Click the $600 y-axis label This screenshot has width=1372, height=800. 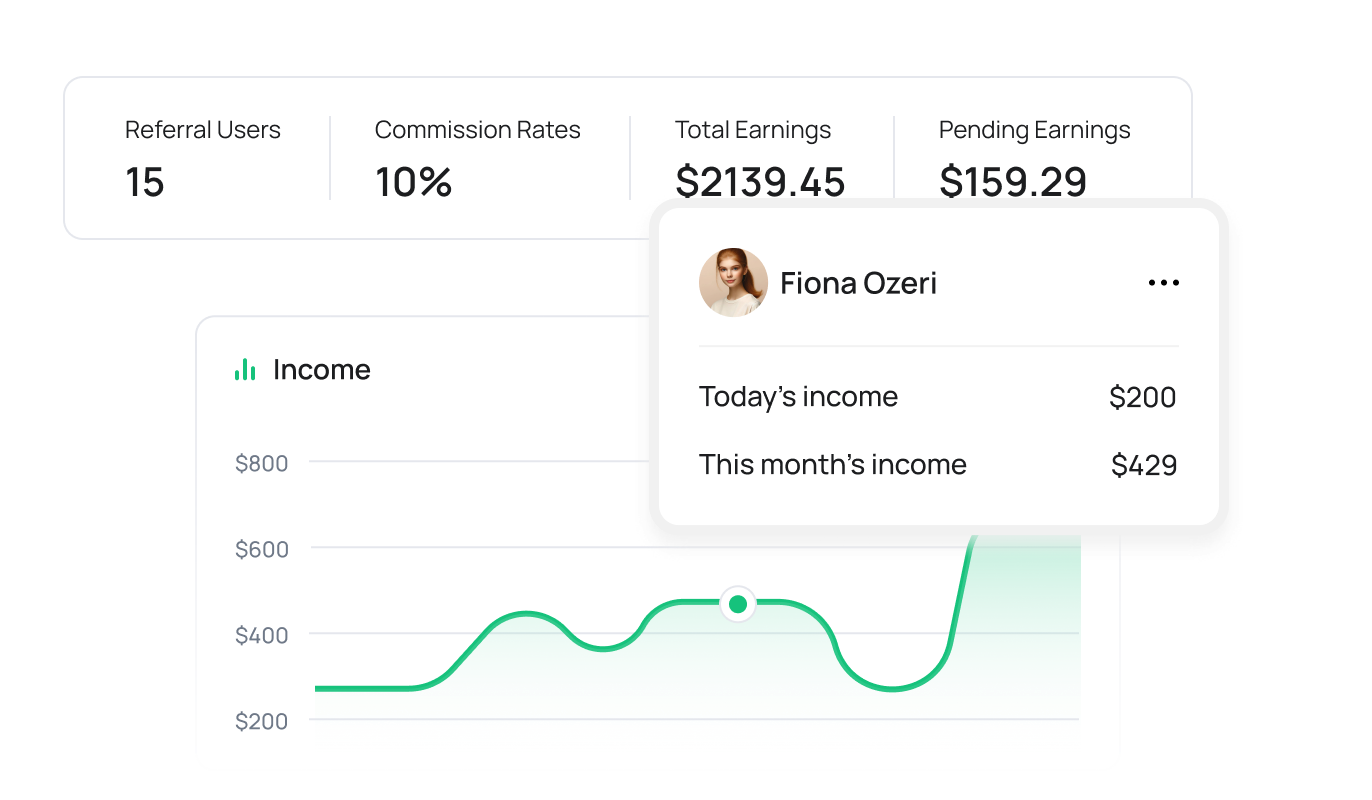pos(261,549)
